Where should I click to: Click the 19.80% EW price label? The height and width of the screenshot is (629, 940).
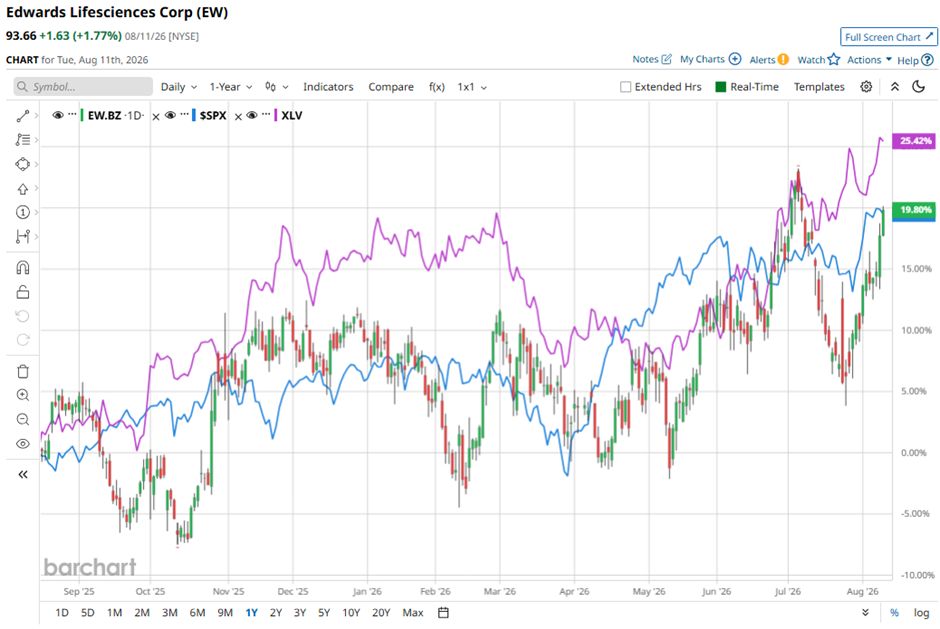pyautogui.click(x=914, y=210)
